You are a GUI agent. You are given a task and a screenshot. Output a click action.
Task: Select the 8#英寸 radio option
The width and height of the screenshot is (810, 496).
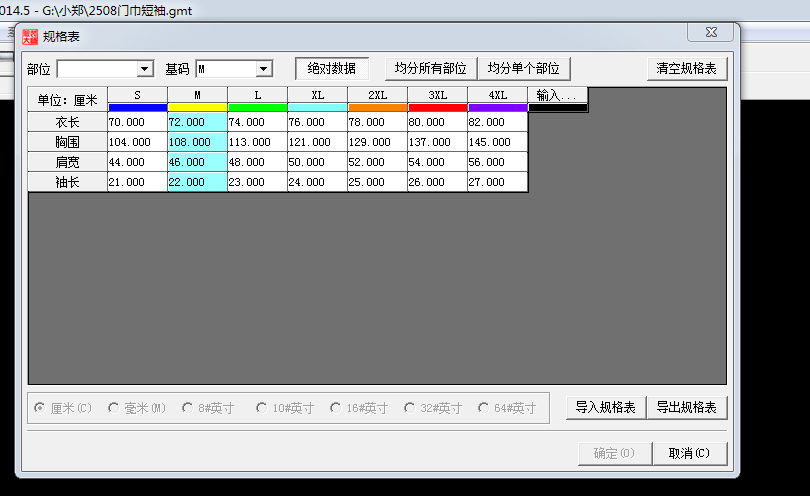click(187, 408)
